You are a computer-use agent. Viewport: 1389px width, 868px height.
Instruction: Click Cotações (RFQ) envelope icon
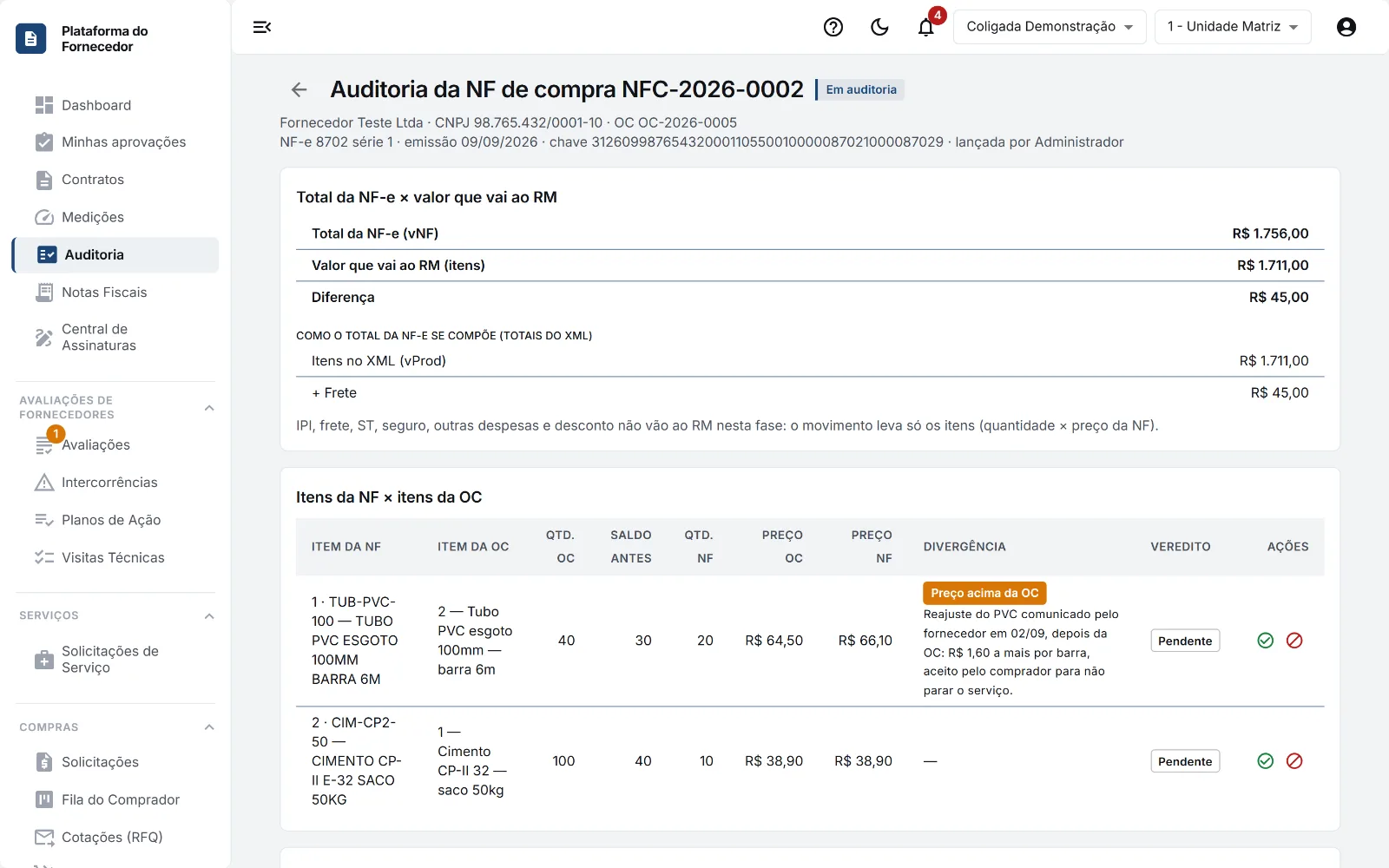[x=44, y=837]
